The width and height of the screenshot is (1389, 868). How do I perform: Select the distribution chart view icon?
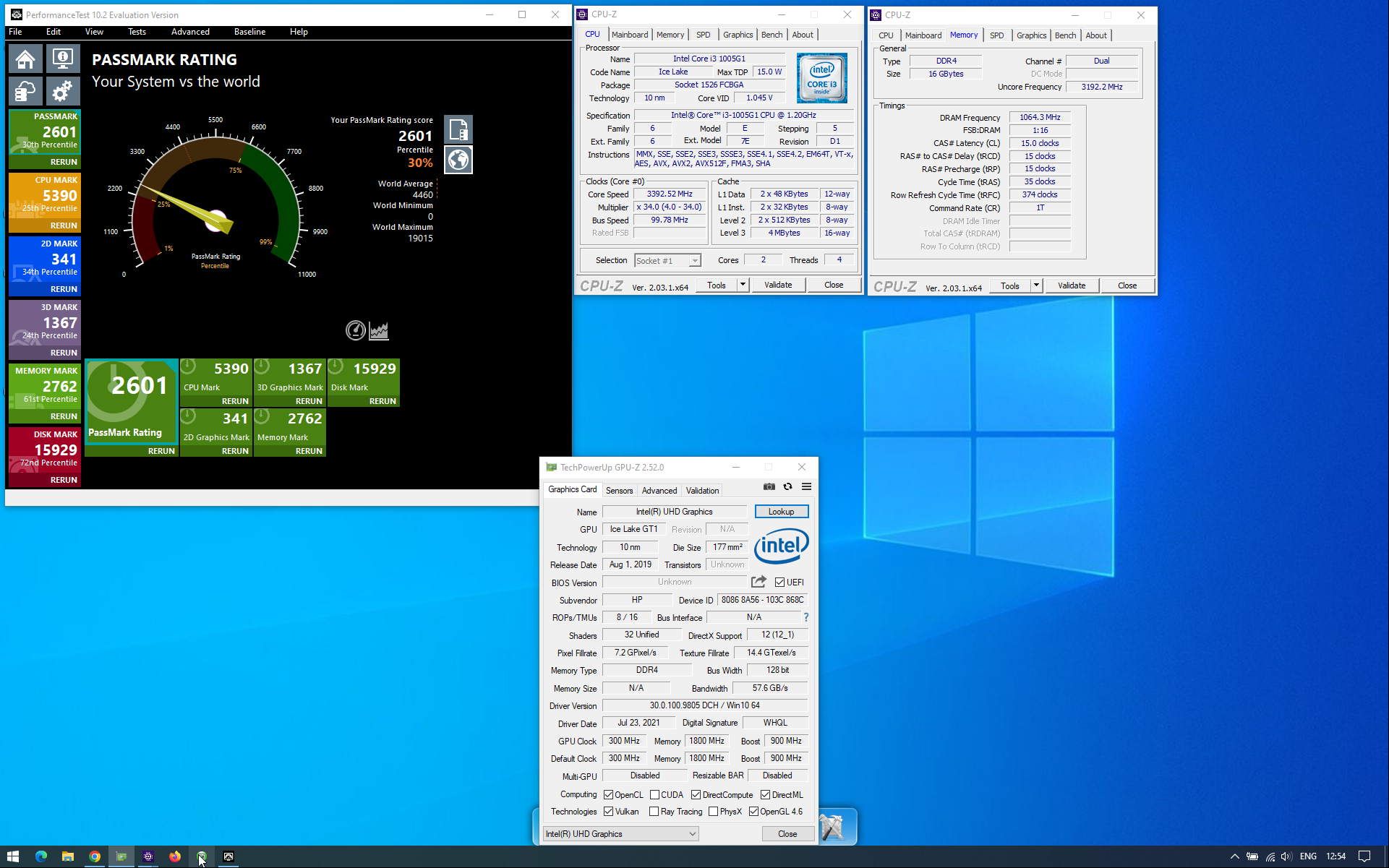tap(379, 330)
